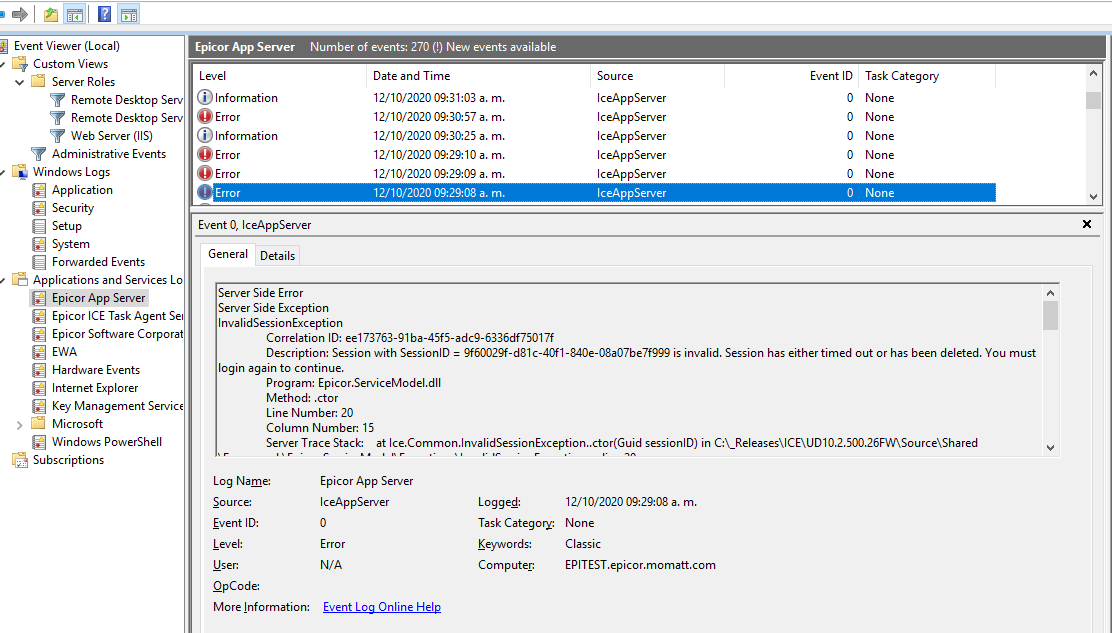This screenshot has height=633, width=1112.
Task: Click the Correlation ID line in description
Action: click(410, 337)
